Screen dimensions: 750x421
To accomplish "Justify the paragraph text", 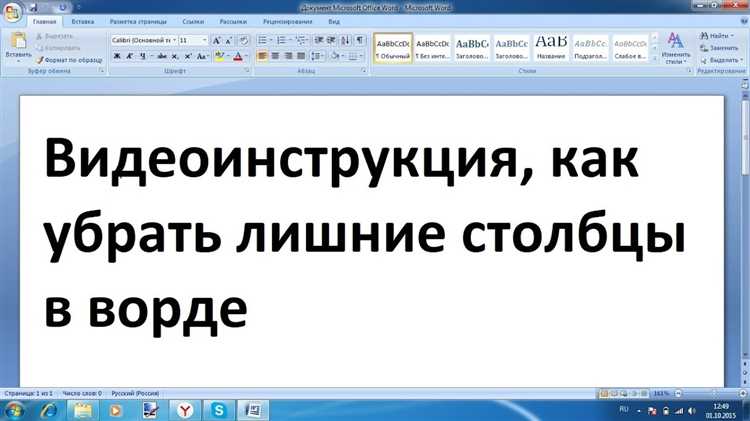I will pyautogui.click(x=301, y=56).
